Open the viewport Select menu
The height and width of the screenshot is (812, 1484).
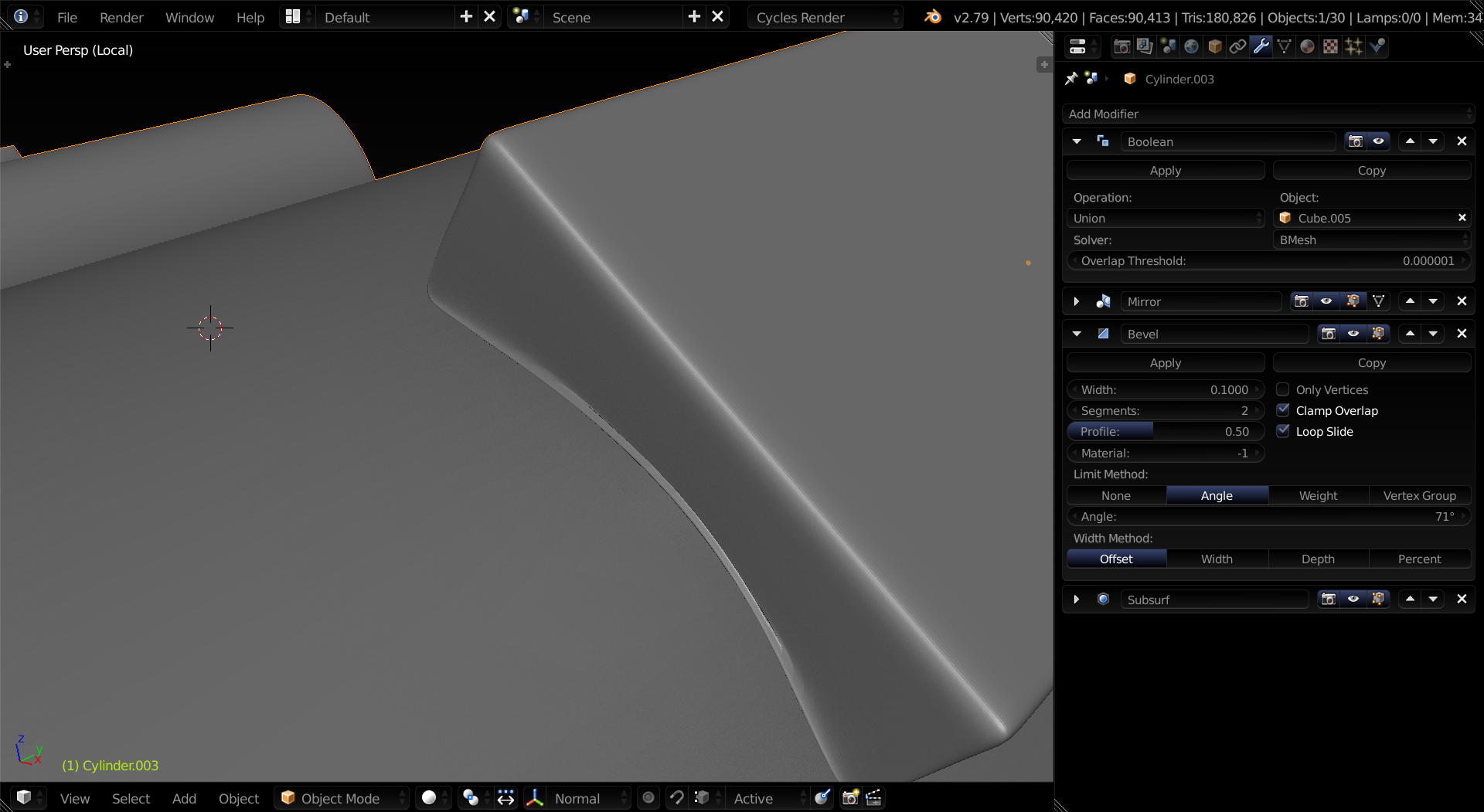coord(131,798)
